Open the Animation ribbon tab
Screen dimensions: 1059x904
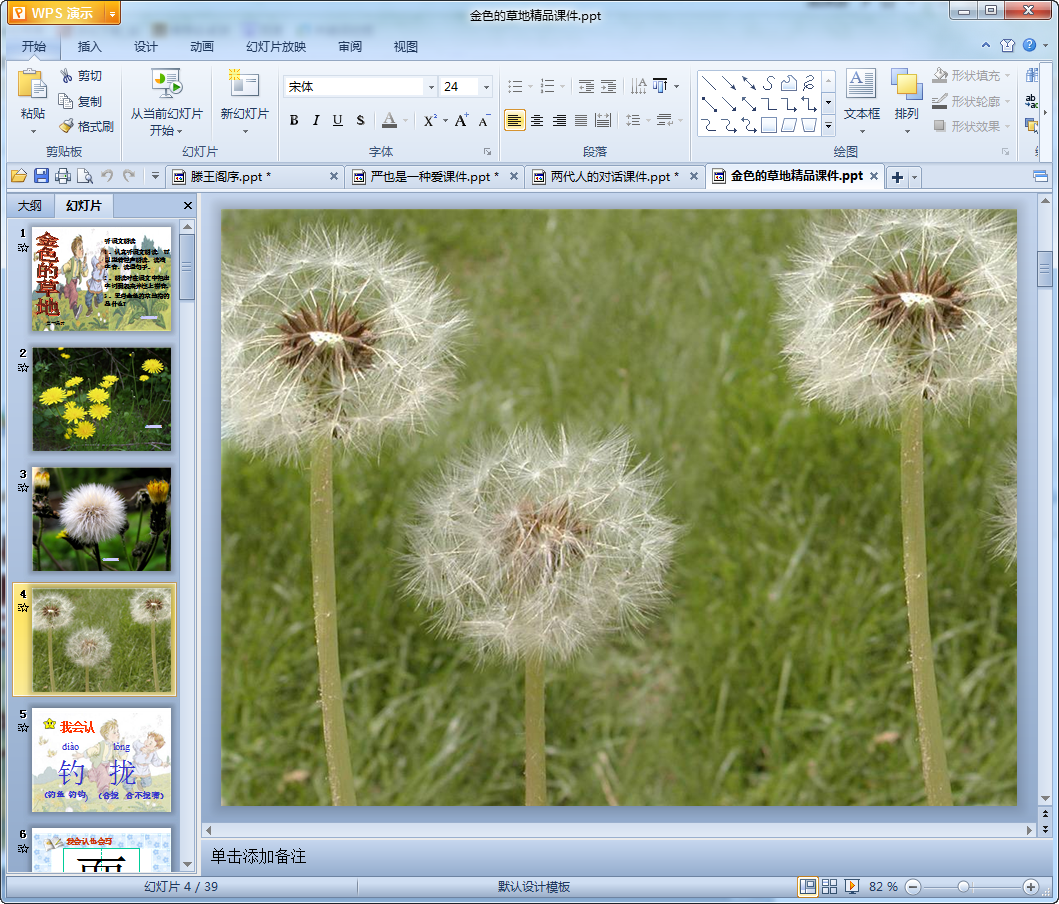click(x=201, y=47)
